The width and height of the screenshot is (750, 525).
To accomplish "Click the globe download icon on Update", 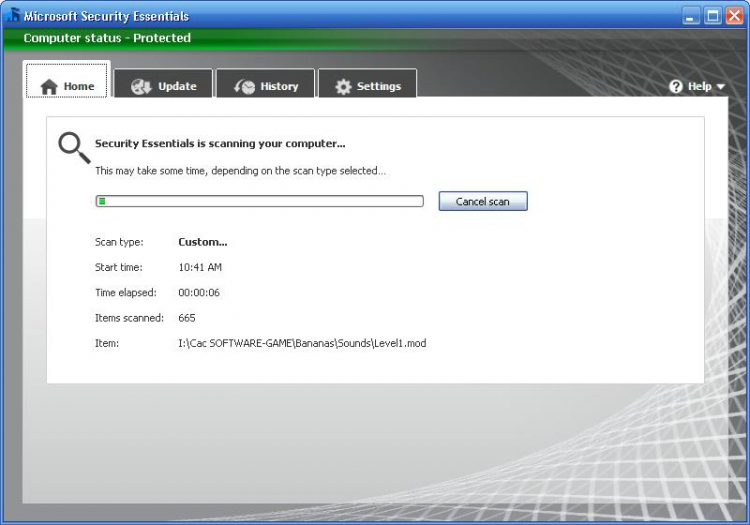I will (x=141, y=87).
